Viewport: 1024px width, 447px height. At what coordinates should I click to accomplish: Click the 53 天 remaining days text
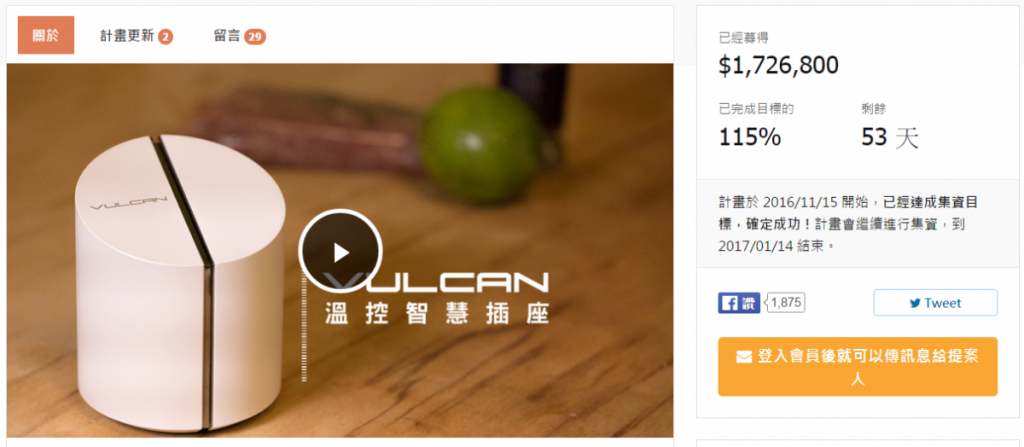[889, 137]
